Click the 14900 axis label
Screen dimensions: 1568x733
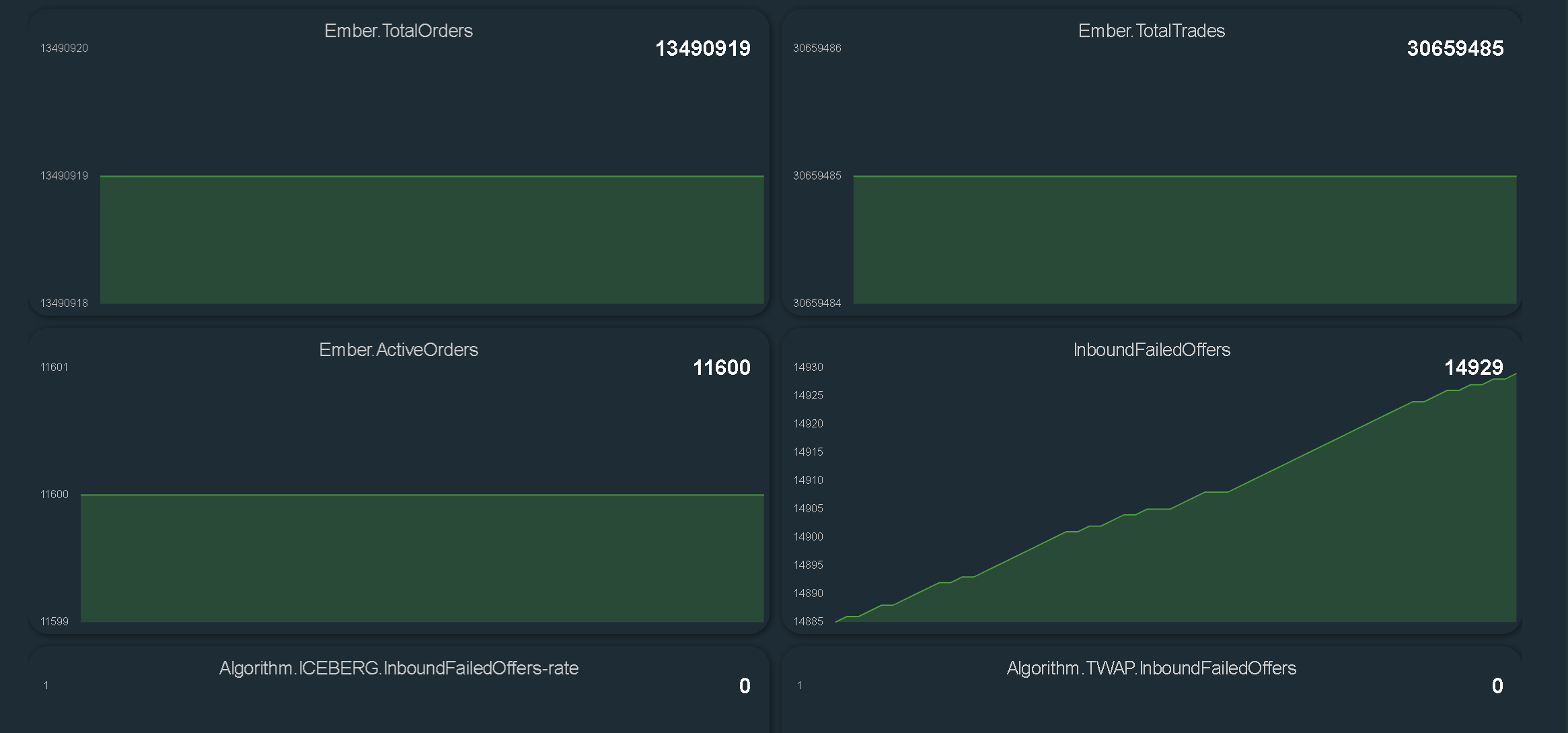click(x=808, y=537)
